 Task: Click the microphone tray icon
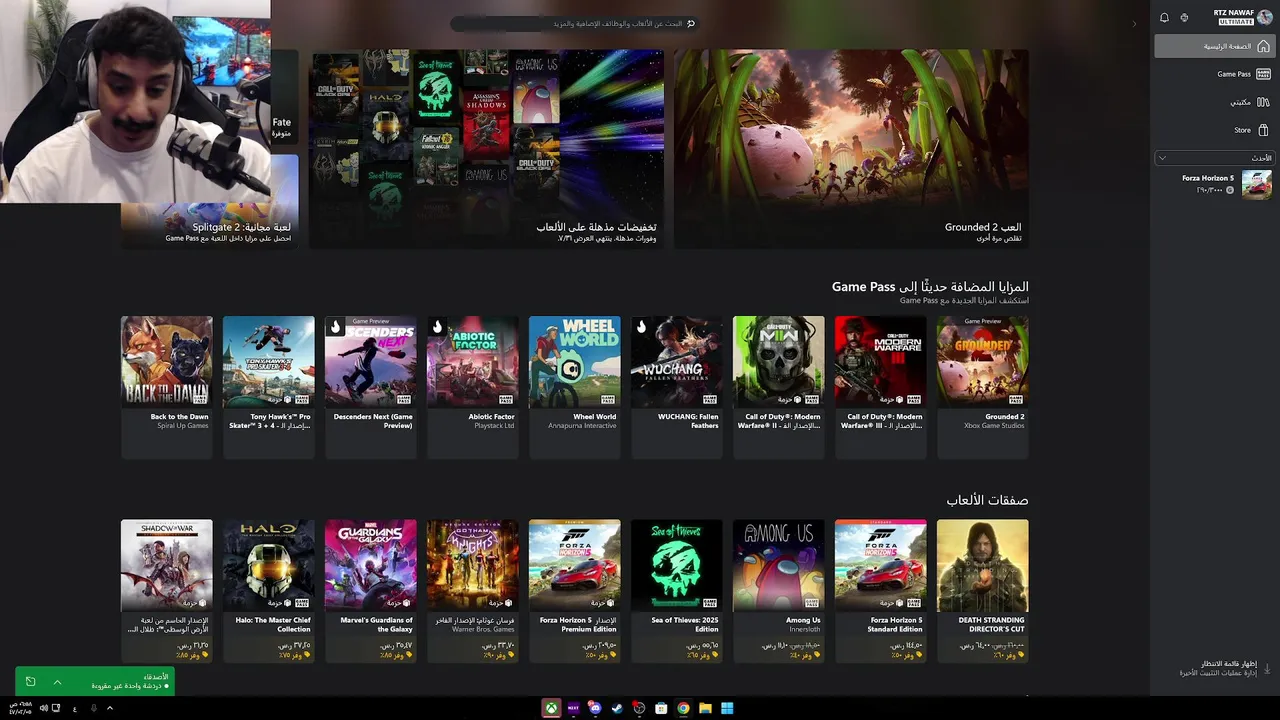93,708
